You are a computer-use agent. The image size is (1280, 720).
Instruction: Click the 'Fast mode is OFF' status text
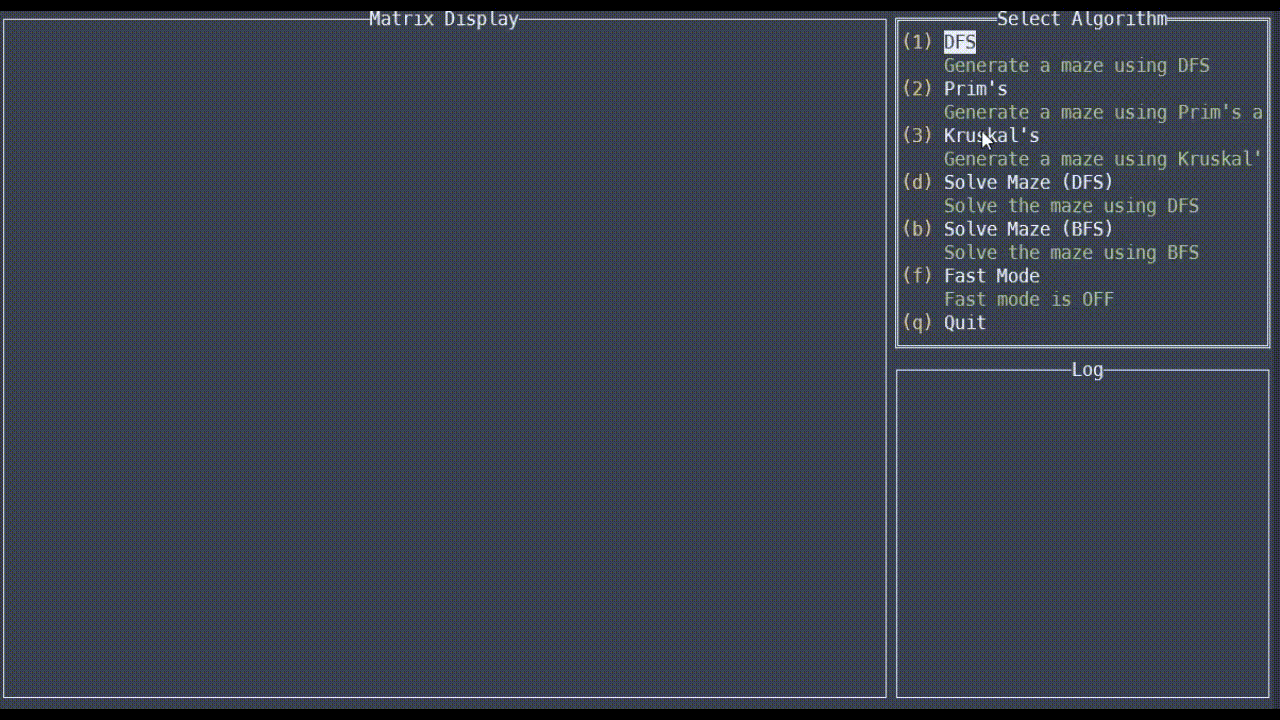pyautogui.click(x=1028, y=299)
